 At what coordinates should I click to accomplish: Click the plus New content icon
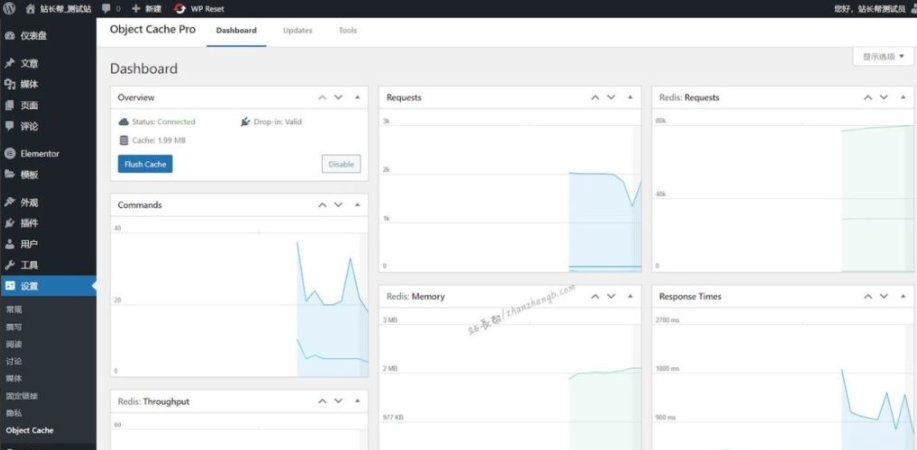[136, 9]
